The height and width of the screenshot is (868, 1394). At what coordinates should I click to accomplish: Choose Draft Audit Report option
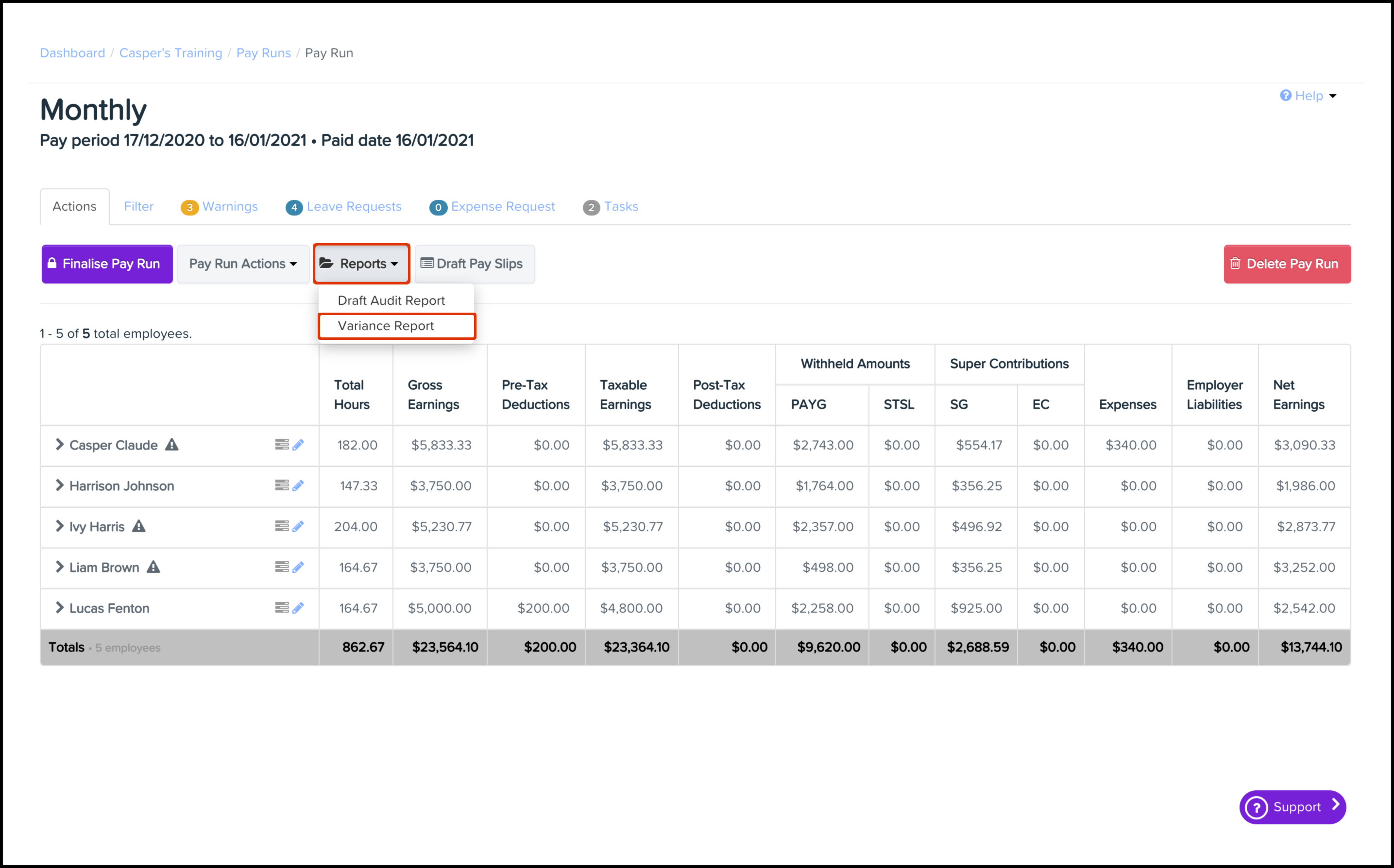[391, 301]
